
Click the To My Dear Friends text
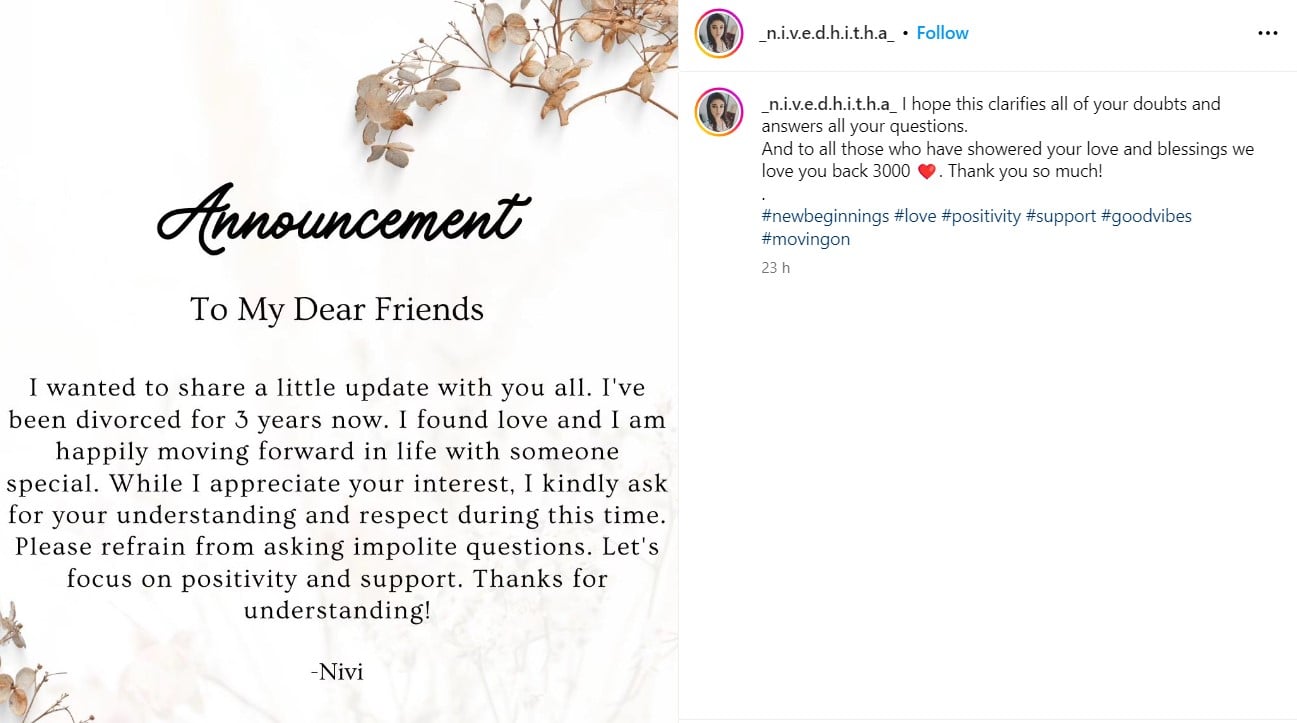coord(337,309)
